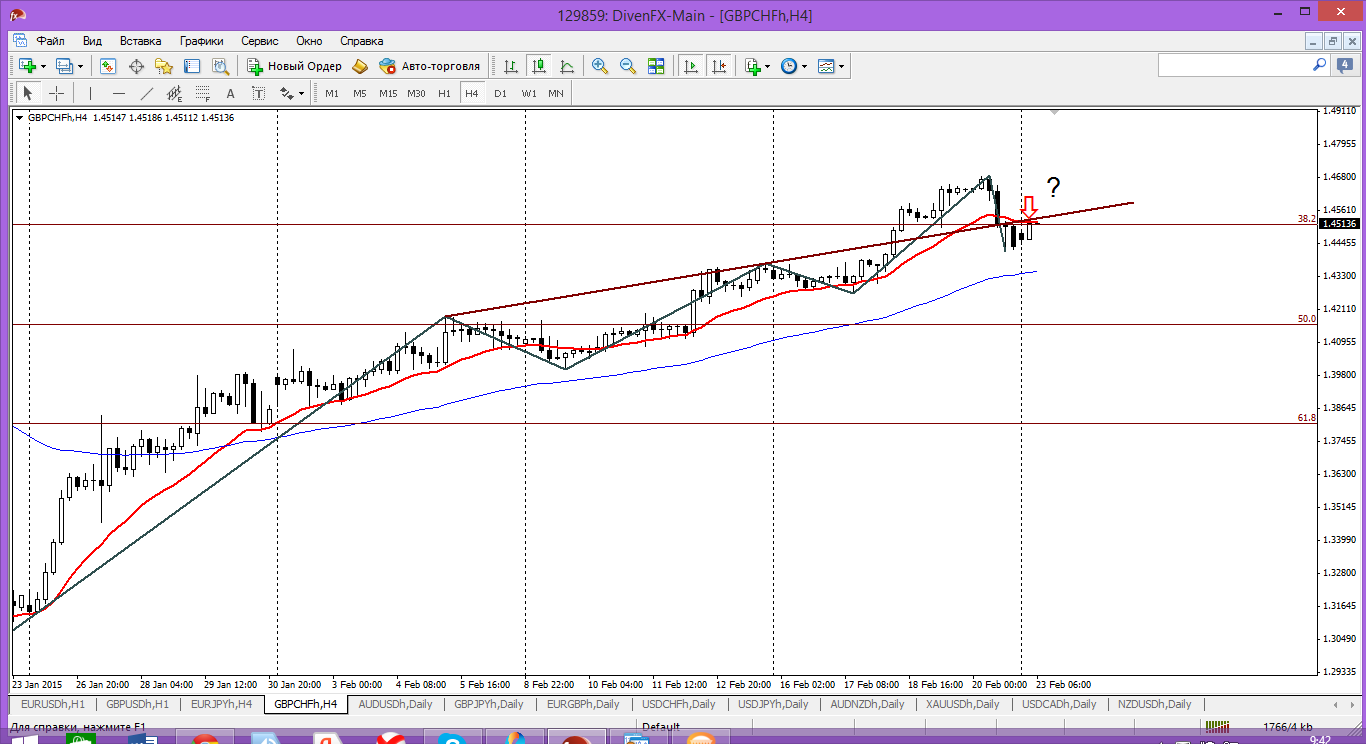Open the Вставка menu
This screenshot has width=1370, height=744.
[x=140, y=41]
